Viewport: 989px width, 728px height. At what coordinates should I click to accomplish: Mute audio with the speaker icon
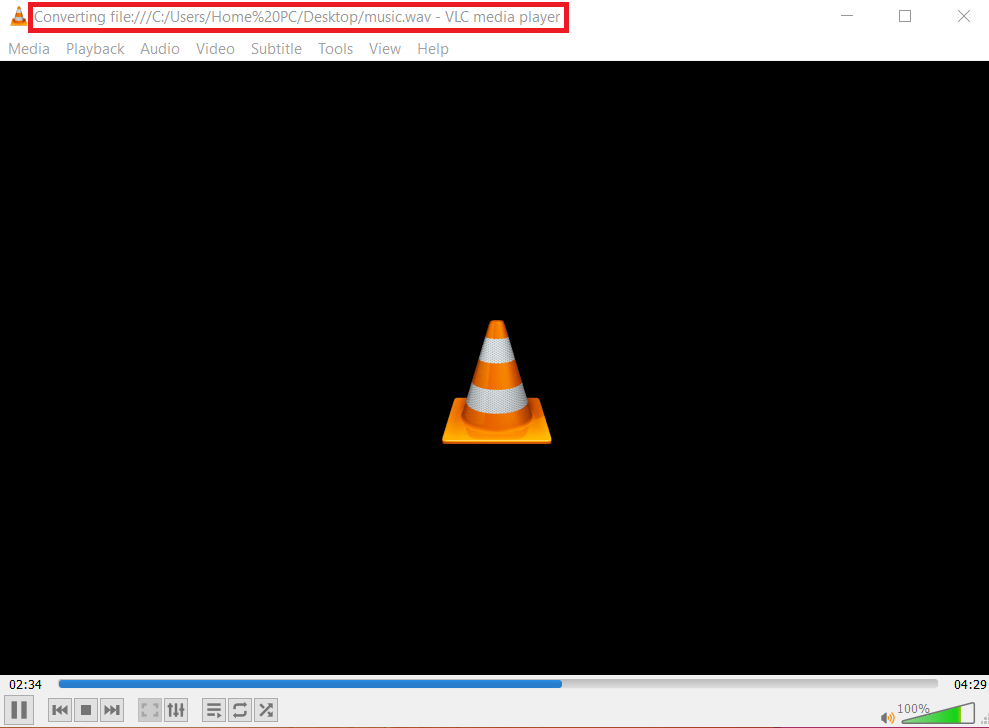coord(887,717)
